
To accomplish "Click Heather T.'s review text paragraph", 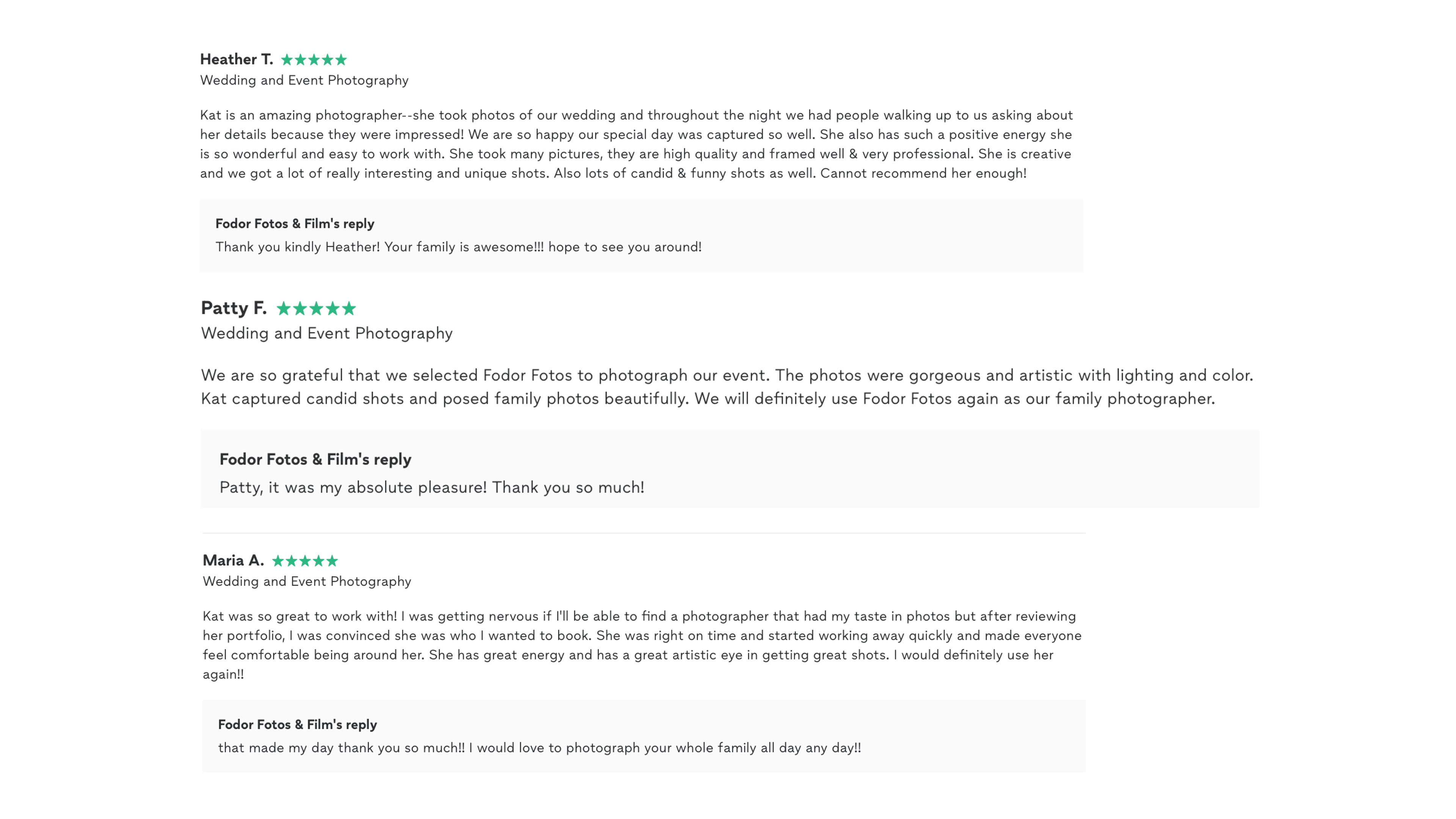I will (637, 144).
